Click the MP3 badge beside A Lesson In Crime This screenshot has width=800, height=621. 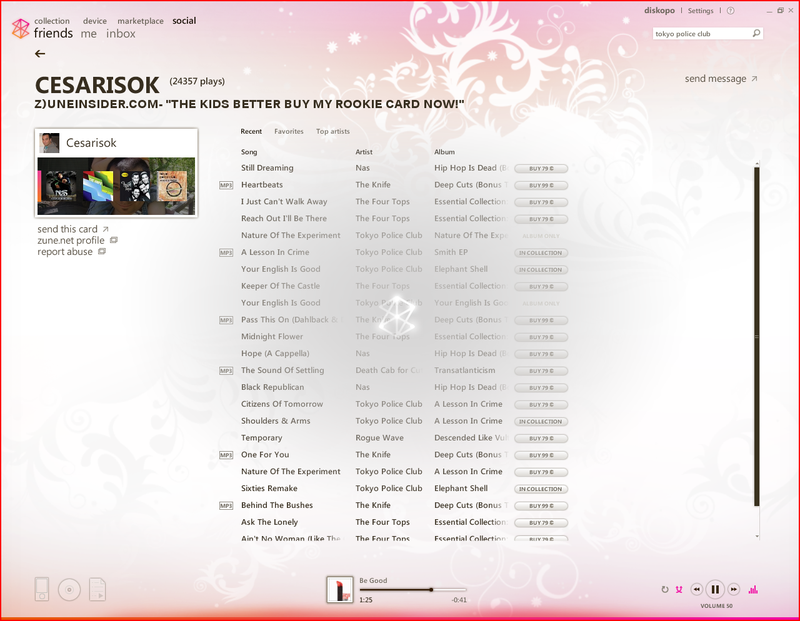coord(226,253)
